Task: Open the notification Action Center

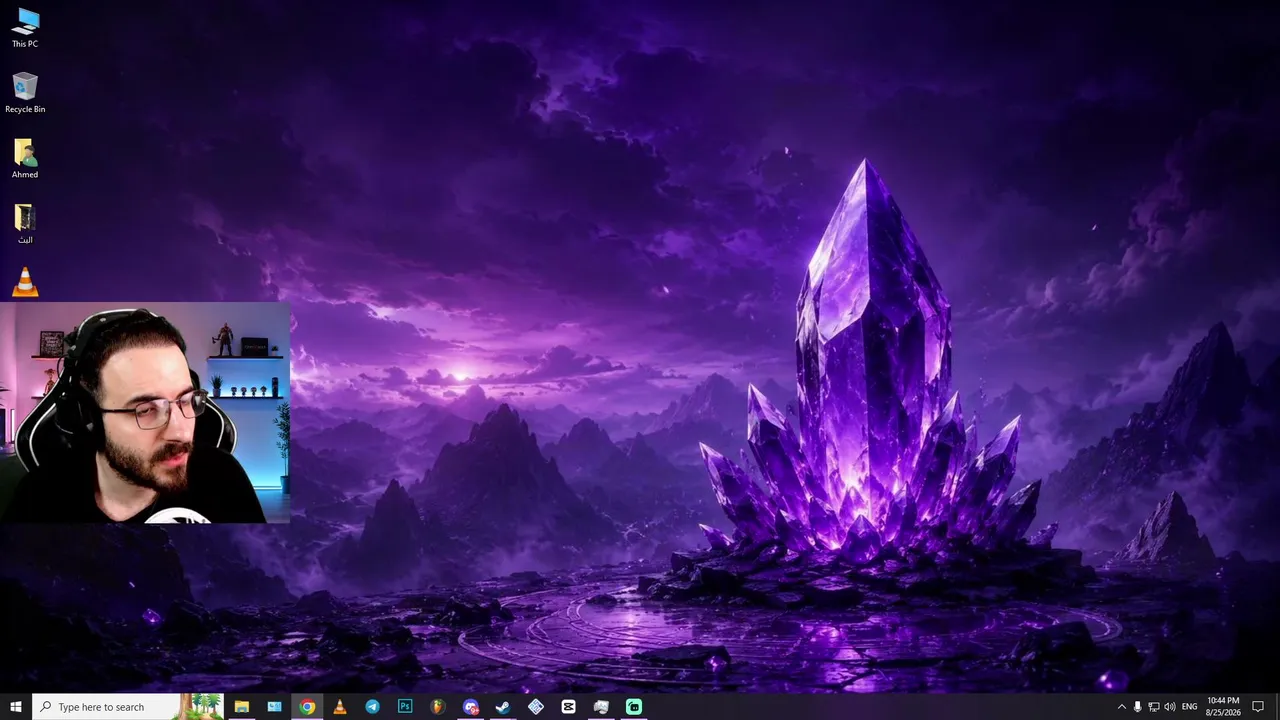Action: click(x=1258, y=707)
